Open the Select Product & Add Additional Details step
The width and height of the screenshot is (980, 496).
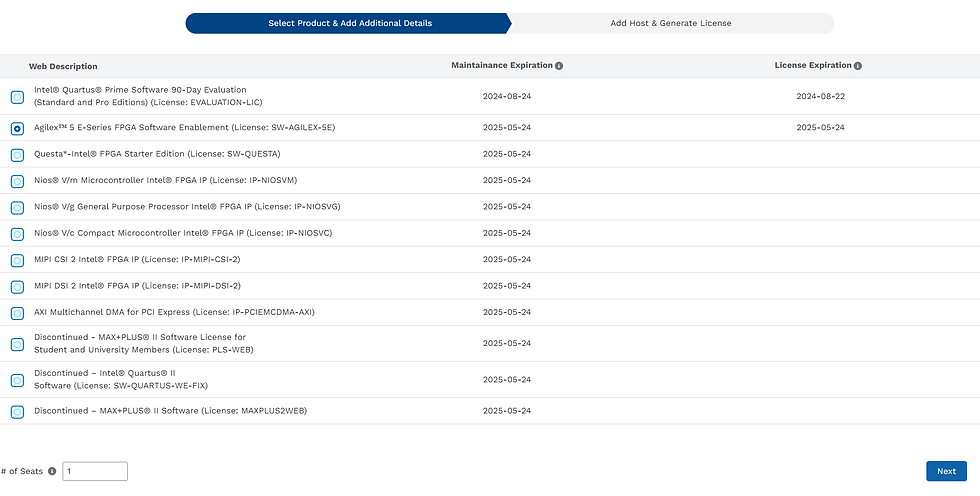point(349,23)
